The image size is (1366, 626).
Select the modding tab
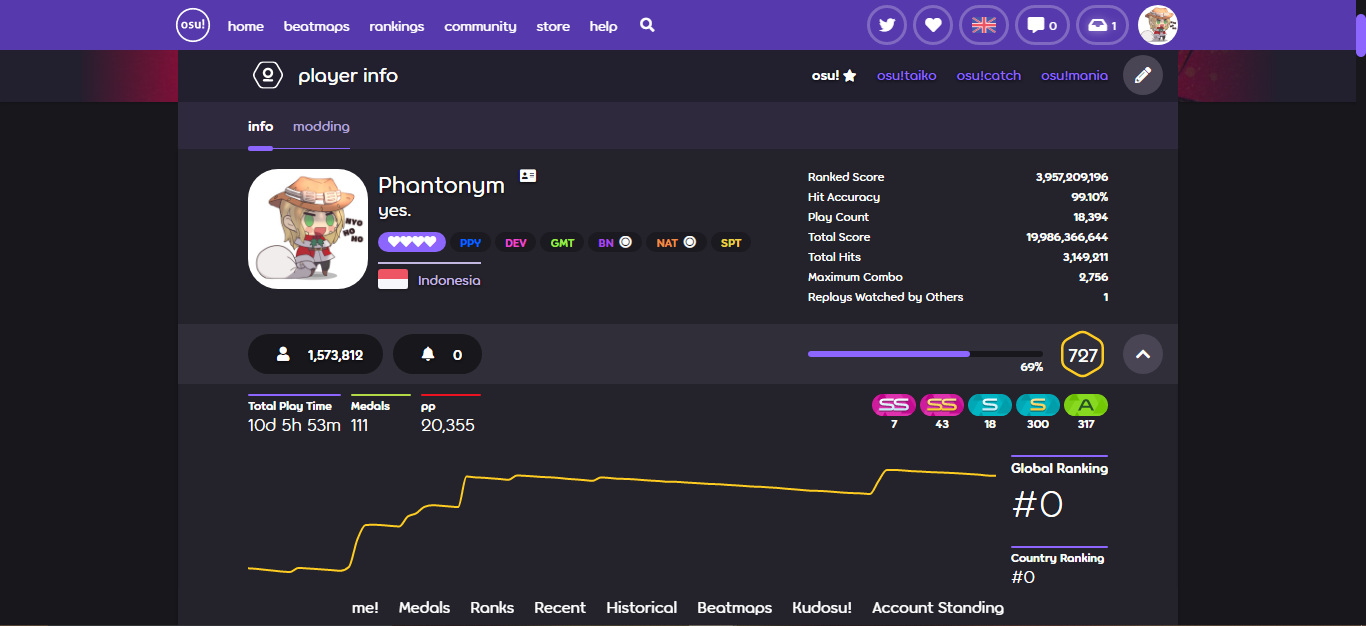pyautogui.click(x=321, y=126)
